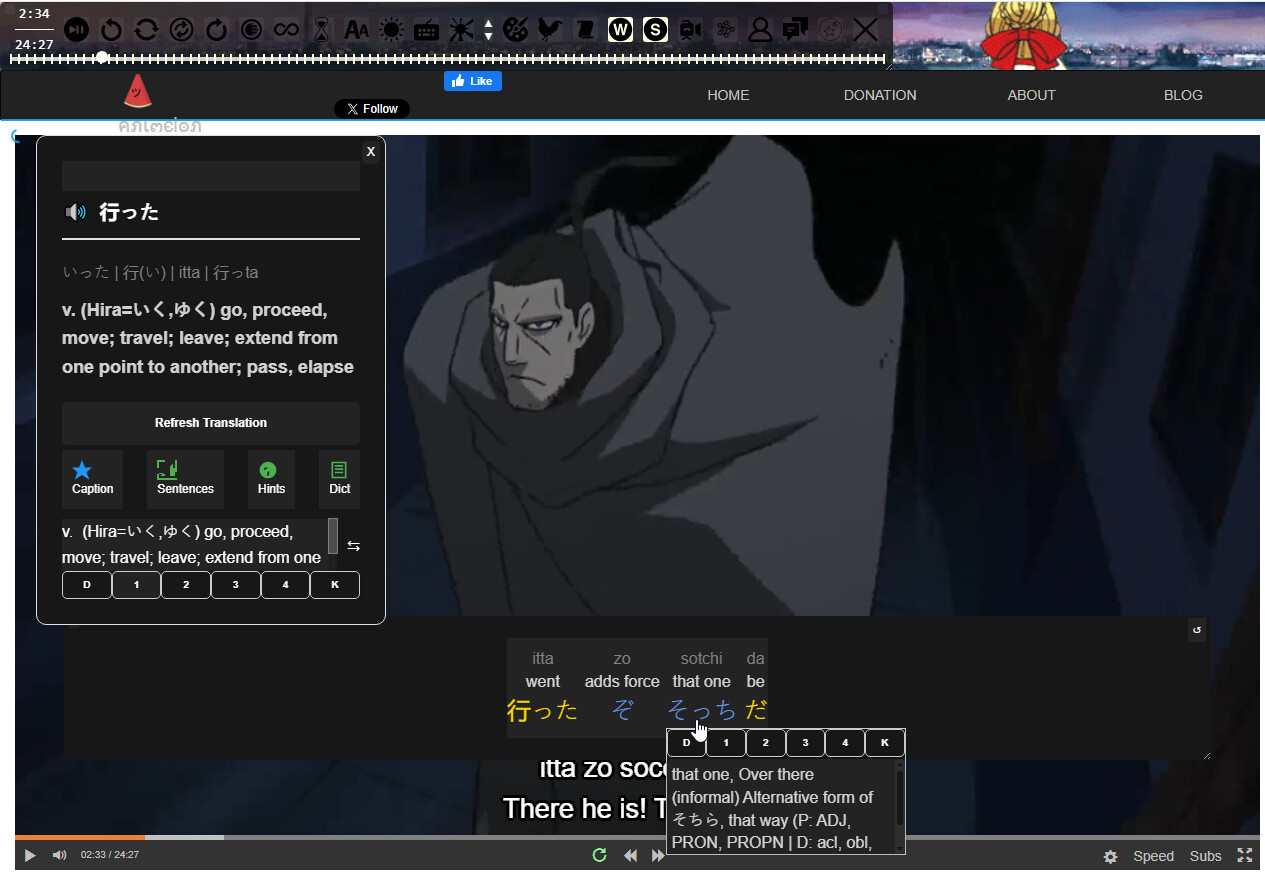Click the そっち tooltip scrollbar
The image size is (1265, 878).
click(x=900, y=806)
